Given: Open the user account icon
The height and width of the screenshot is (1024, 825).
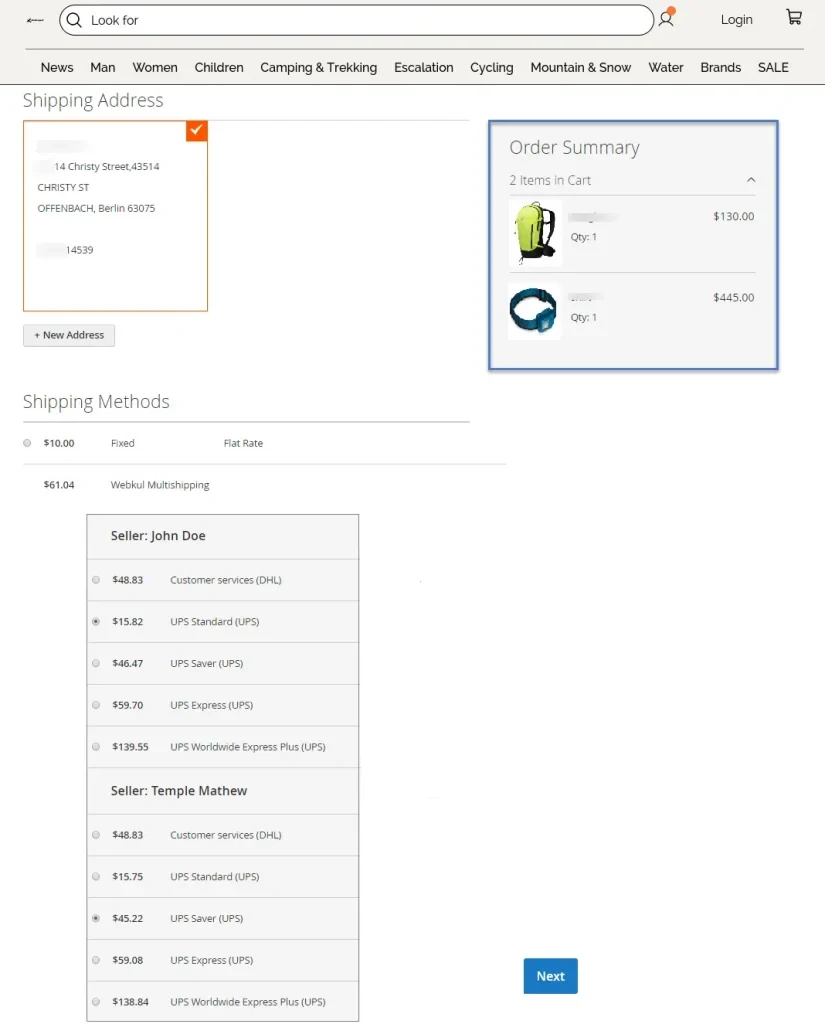Looking at the screenshot, I should click(666, 19).
